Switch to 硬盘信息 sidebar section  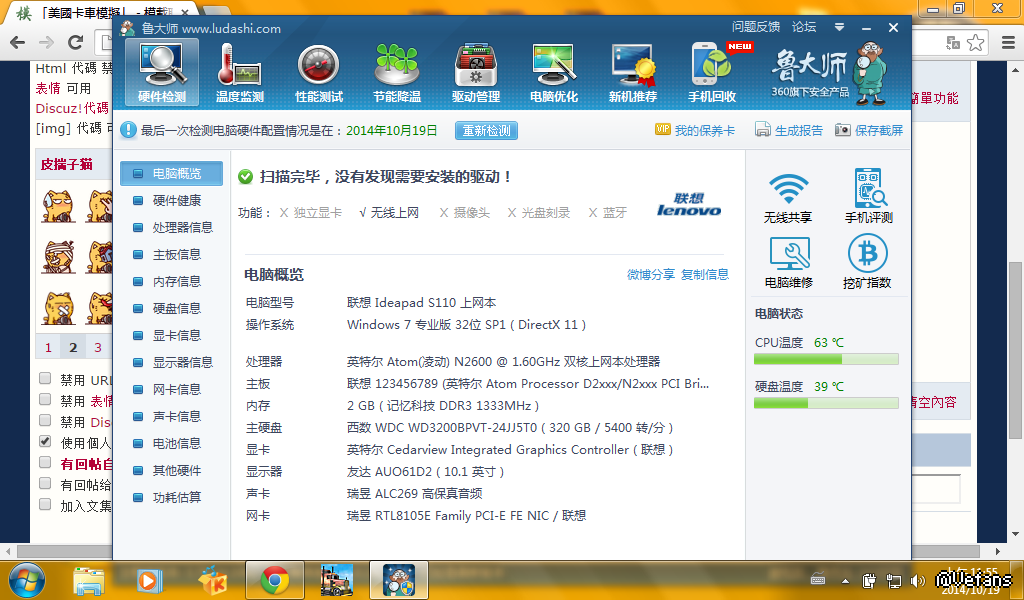point(176,309)
